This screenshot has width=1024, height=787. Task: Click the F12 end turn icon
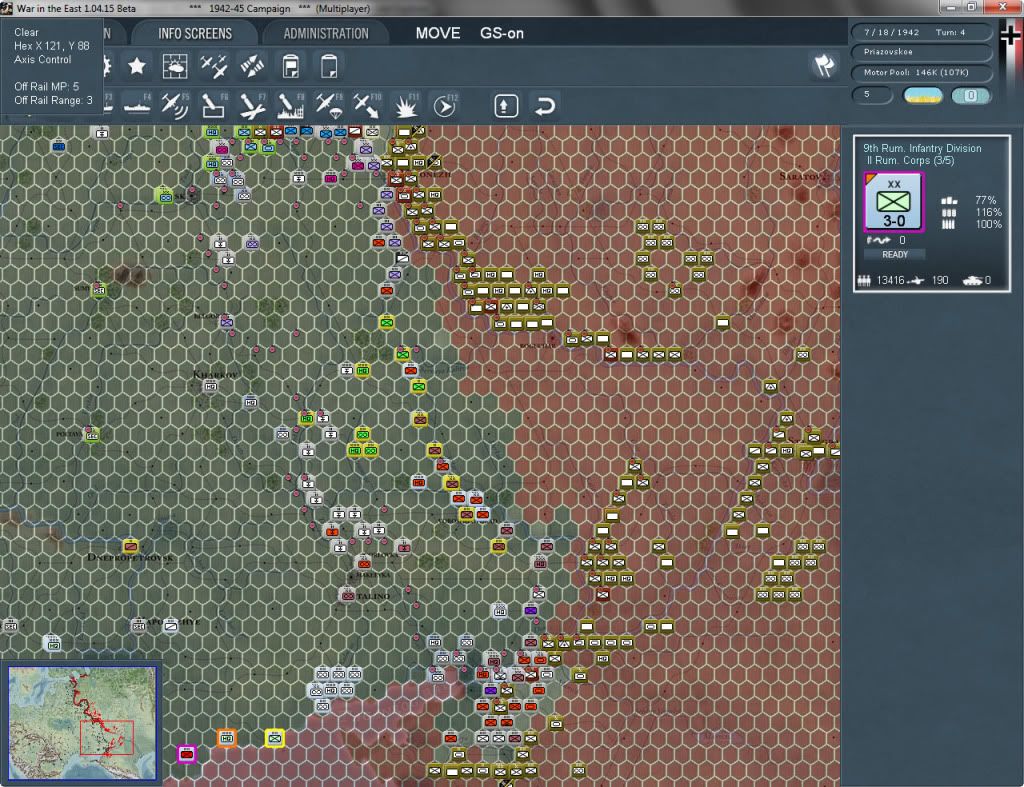pos(445,106)
